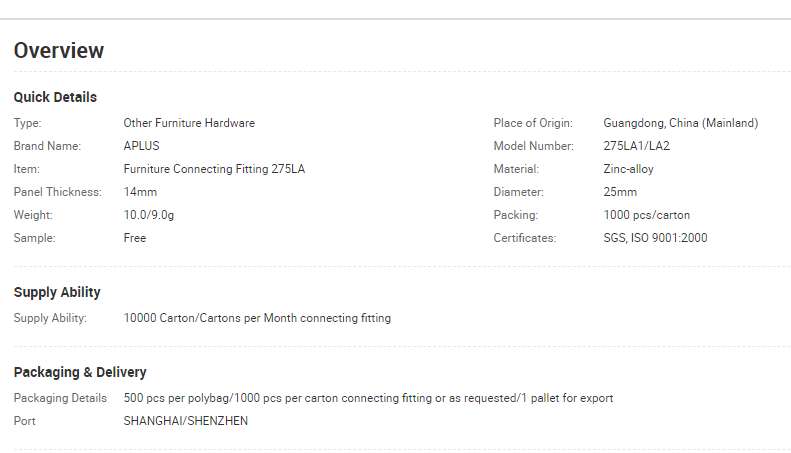Viewport: 791px width, 453px height.
Task: Click the Packaging & Delivery heading
Action: click(80, 372)
